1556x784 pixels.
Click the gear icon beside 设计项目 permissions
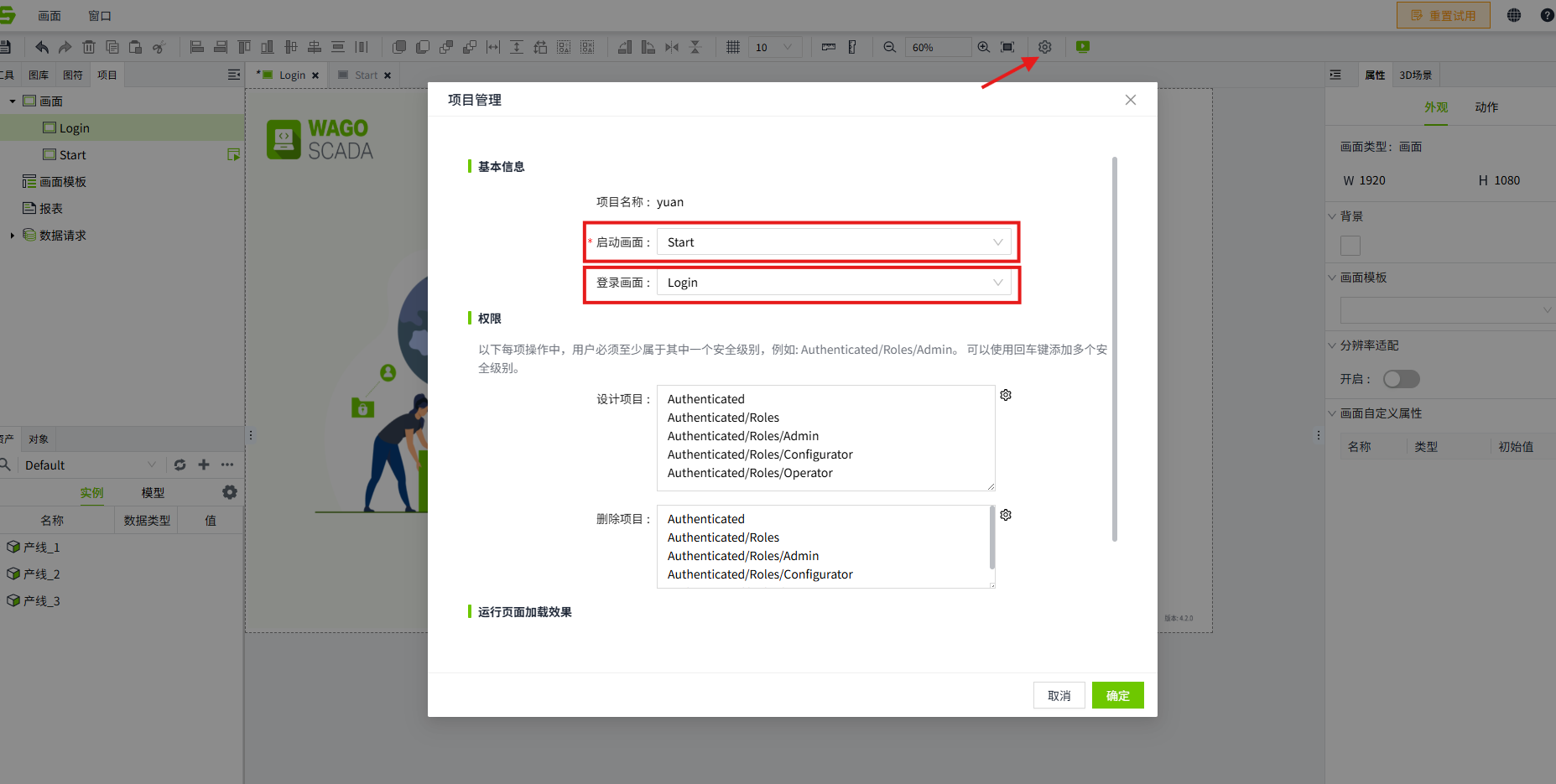[x=1006, y=395]
